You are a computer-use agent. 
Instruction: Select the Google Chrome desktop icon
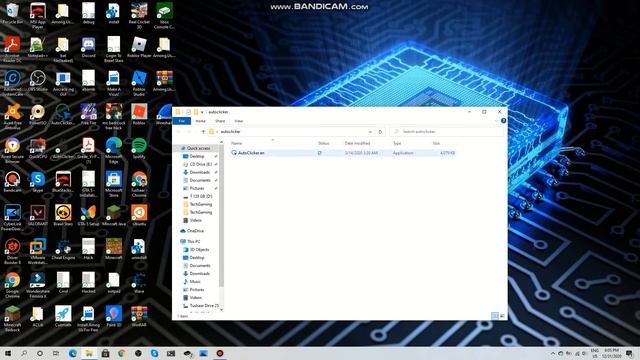click(x=12, y=285)
